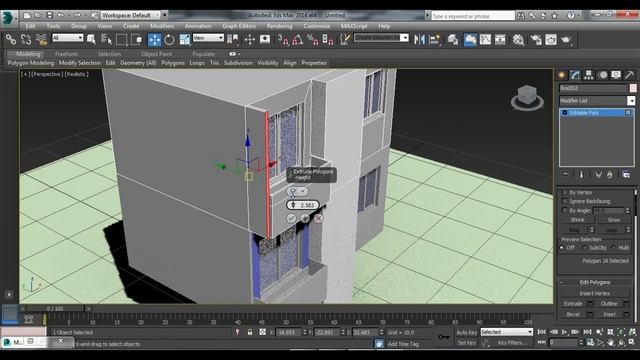Viewport: 640px width, 360px height.
Task: Toggle the Selection Lock padlock
Action: click(250, 332)
